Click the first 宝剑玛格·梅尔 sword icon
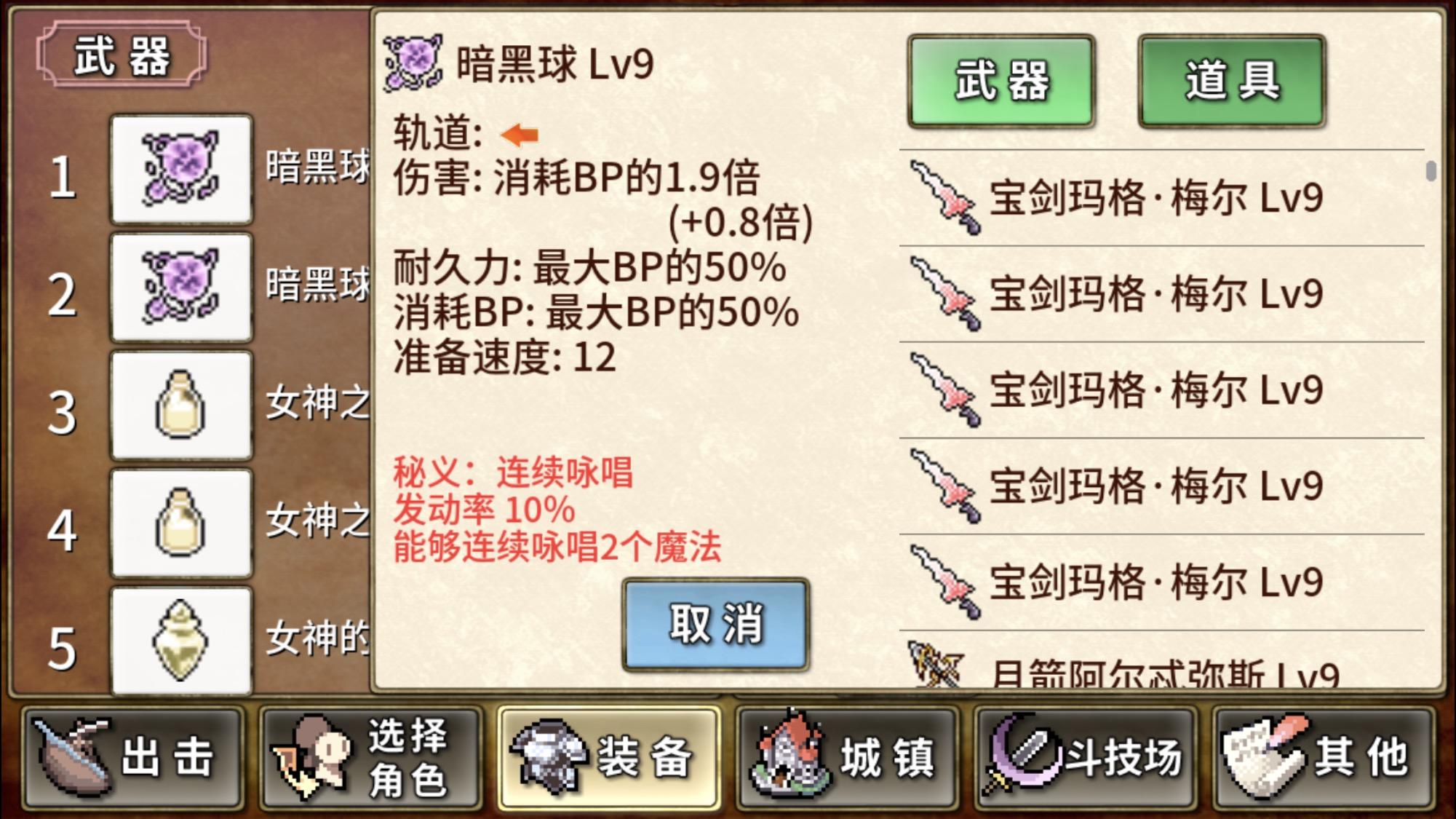Viewport: 1456px width, 819px height. (x=945, y=197)
